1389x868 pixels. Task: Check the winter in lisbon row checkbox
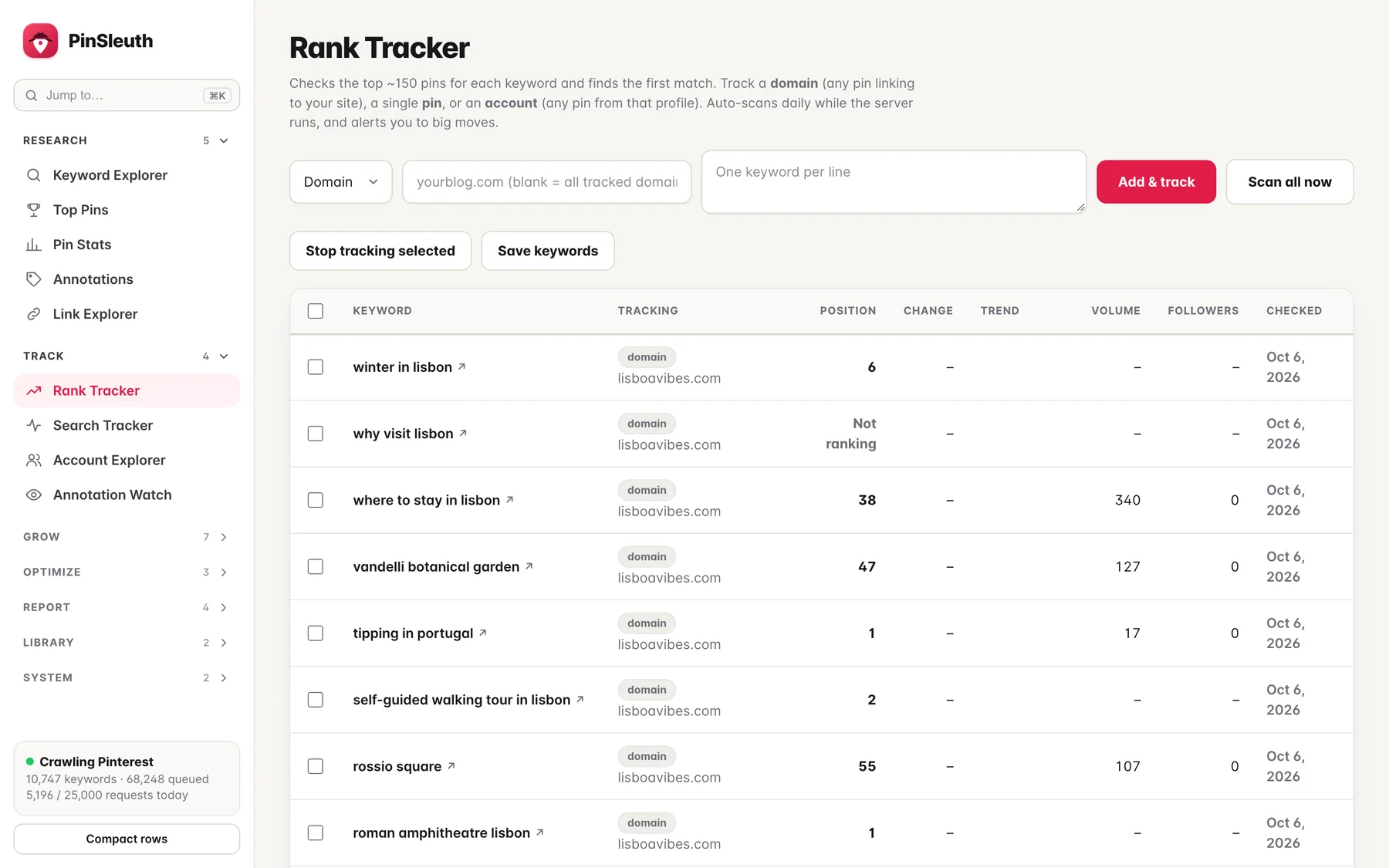(316, 367)
